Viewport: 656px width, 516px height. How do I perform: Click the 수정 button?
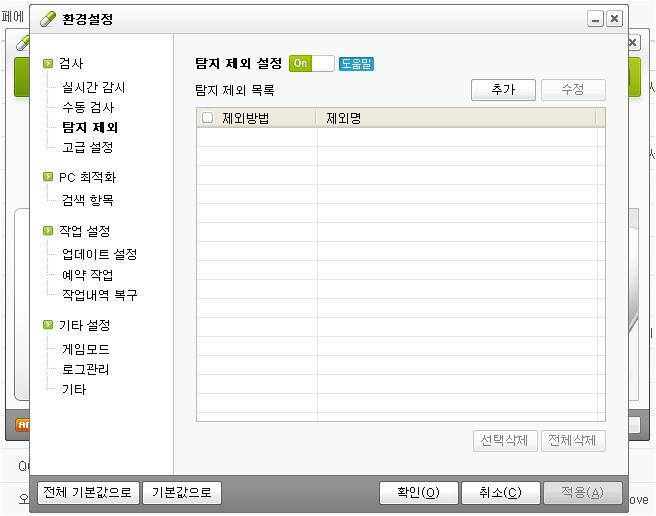573,90
